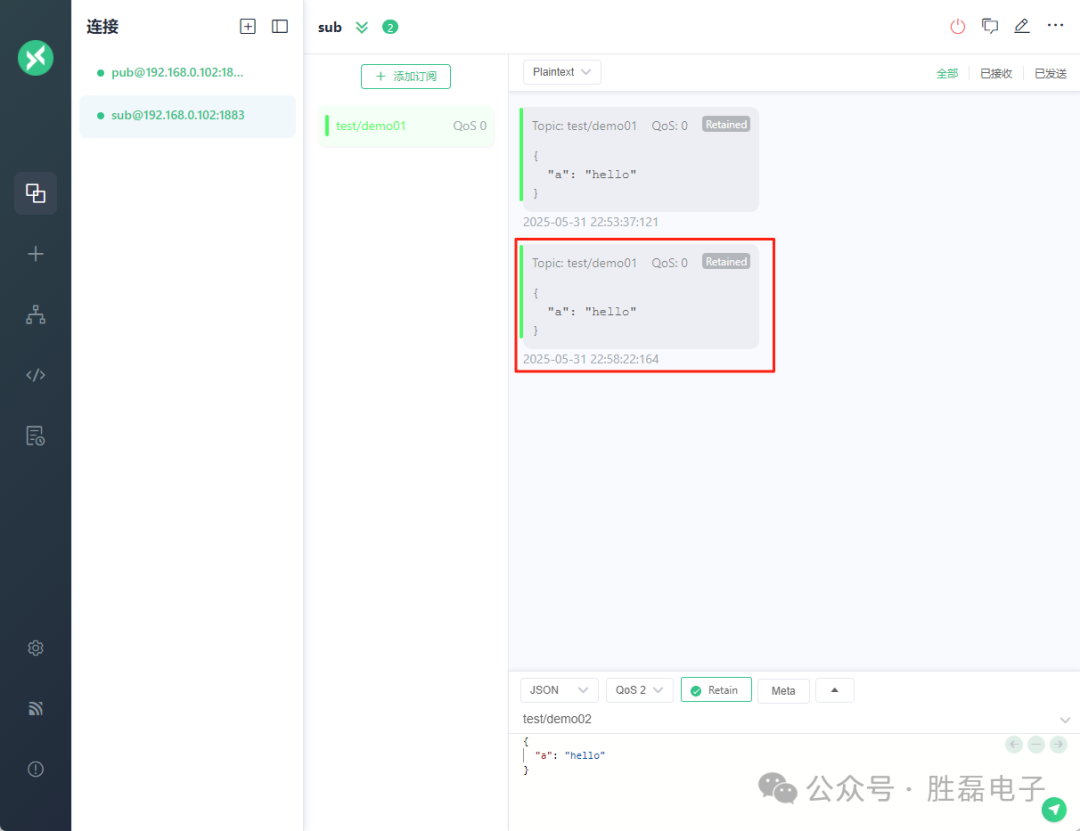Click the topic input field test/demo02
The width and height of the screenshot is (1080, 831).
tap(785, 719)
